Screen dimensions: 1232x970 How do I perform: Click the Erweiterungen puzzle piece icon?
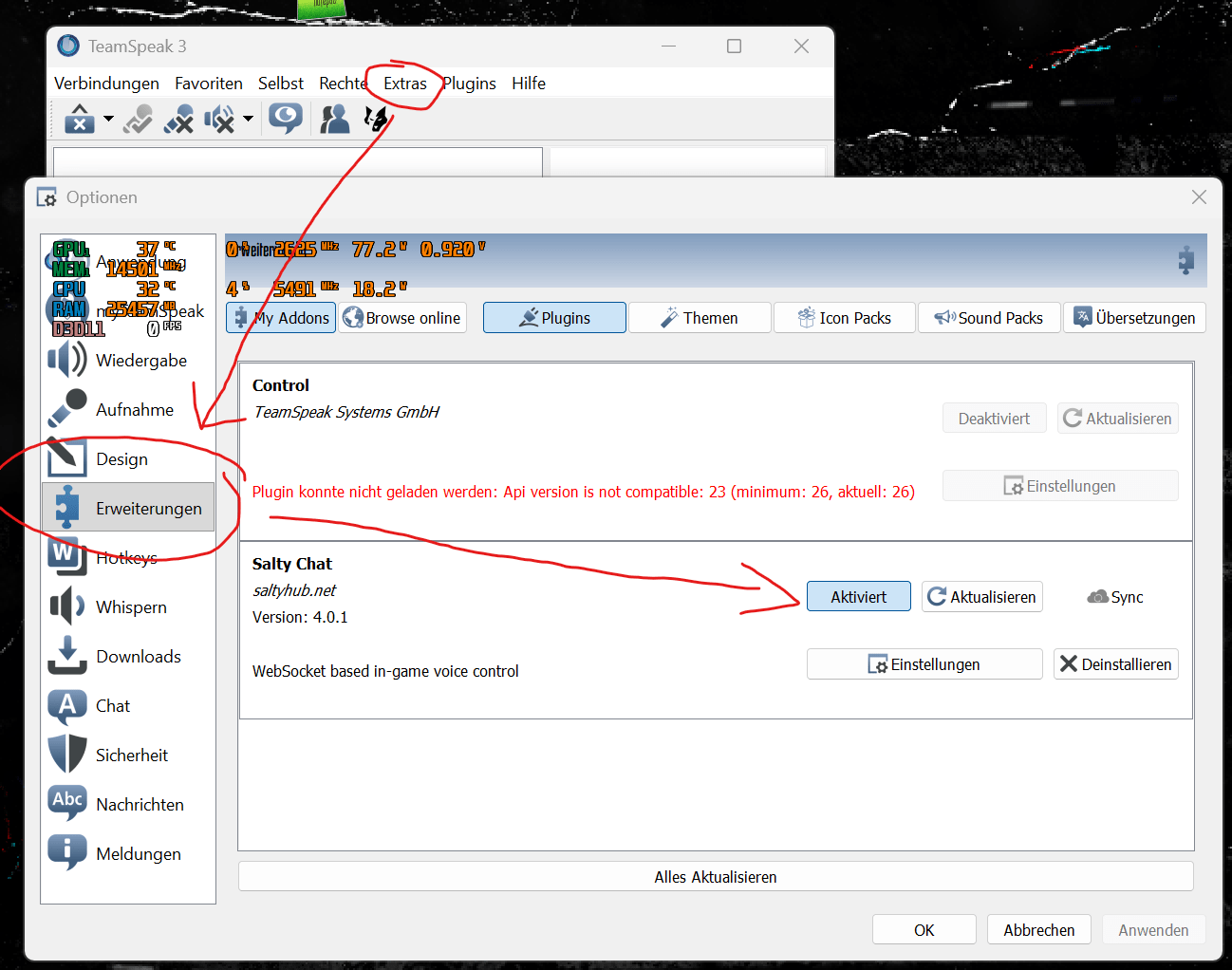click(x=67, y=508)
